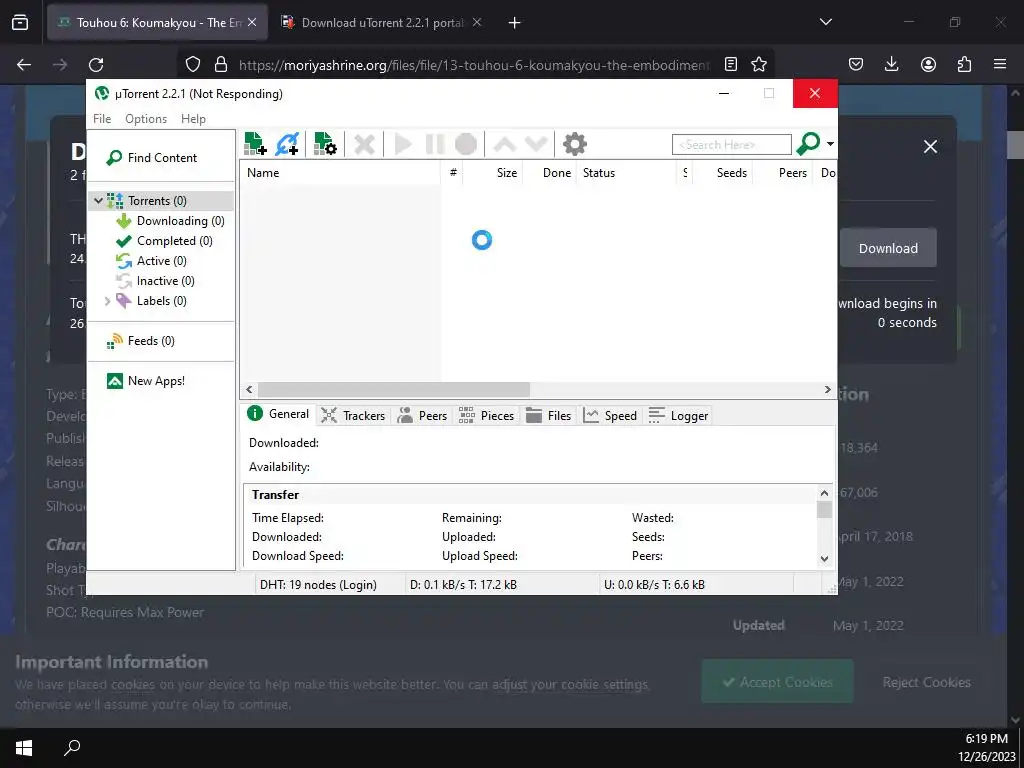Select Completed (0) in sidebar
The image size is (1024, 768).
164,241
